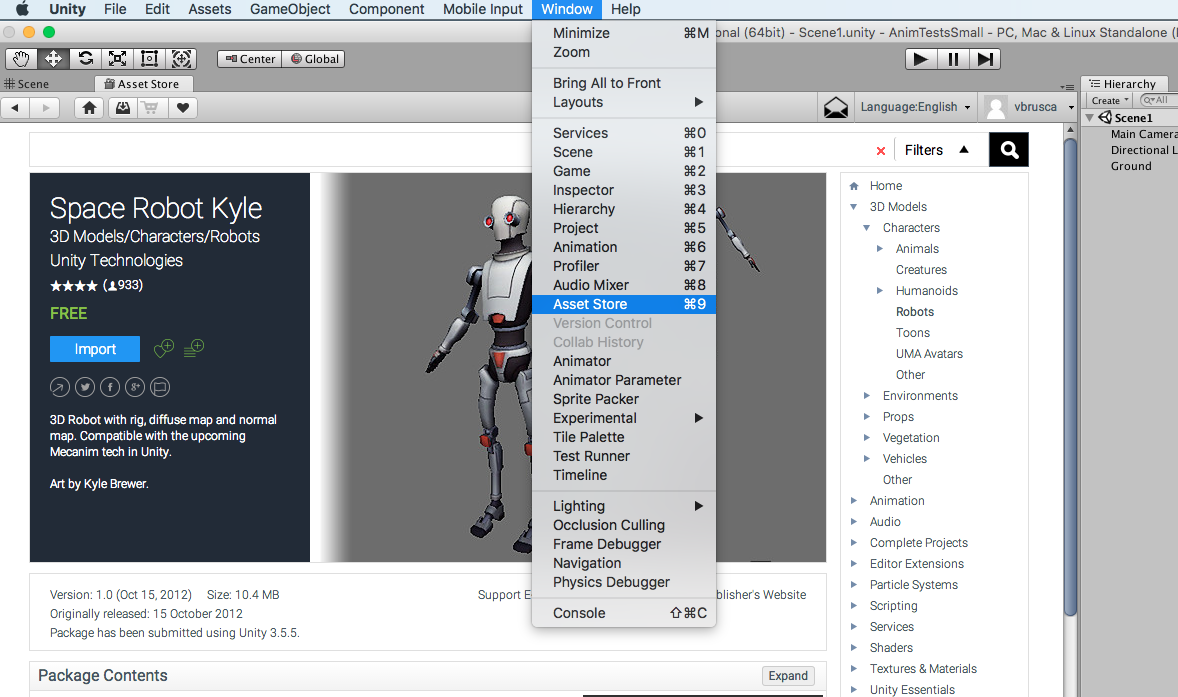Switch to the Rotate tool
Viewport: 1178px width, 697px height.
click(86, 59)
